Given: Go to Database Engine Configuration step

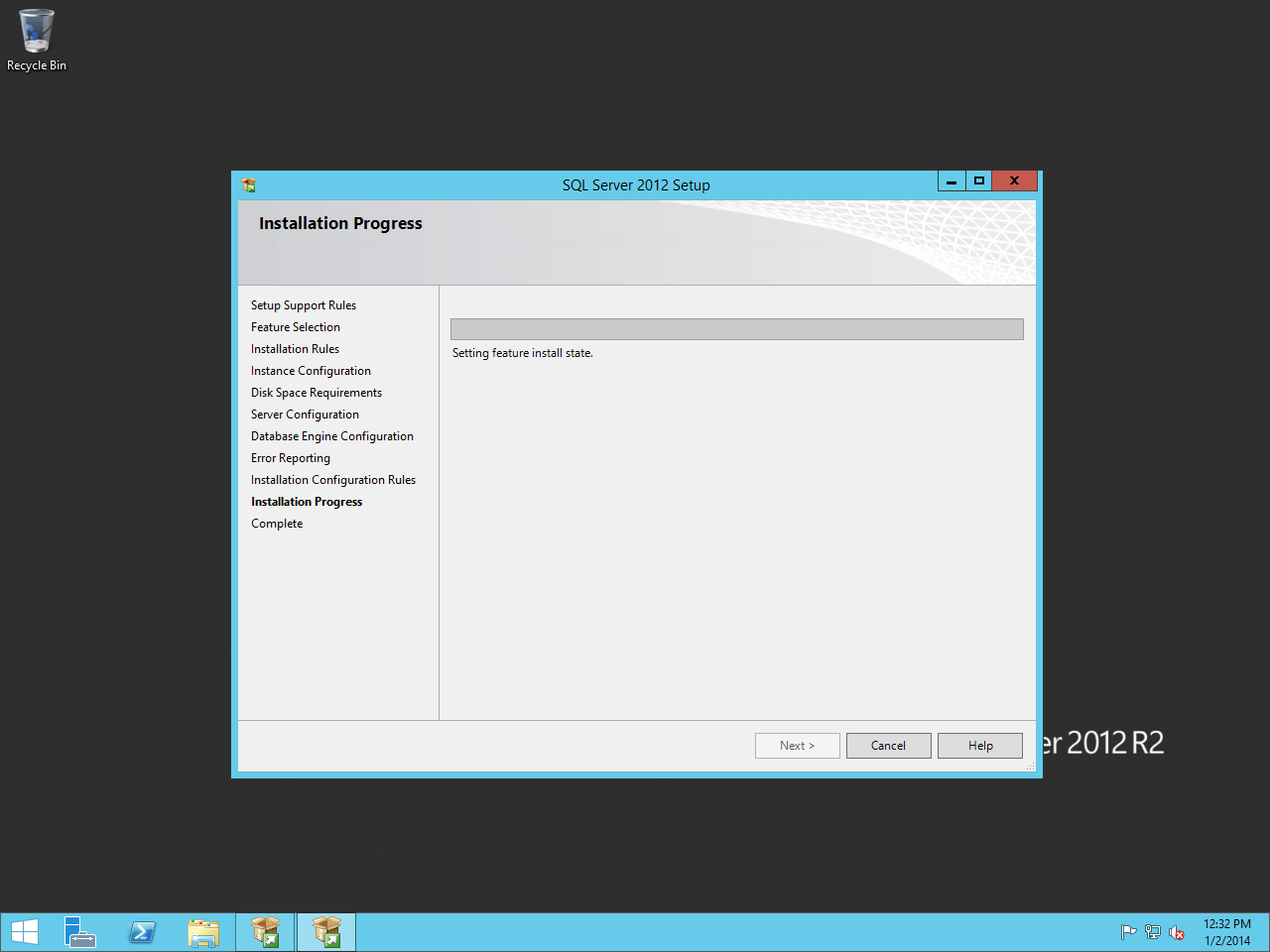Looking at the screenshot, I should pyautogui.click(x=332, y=436).
